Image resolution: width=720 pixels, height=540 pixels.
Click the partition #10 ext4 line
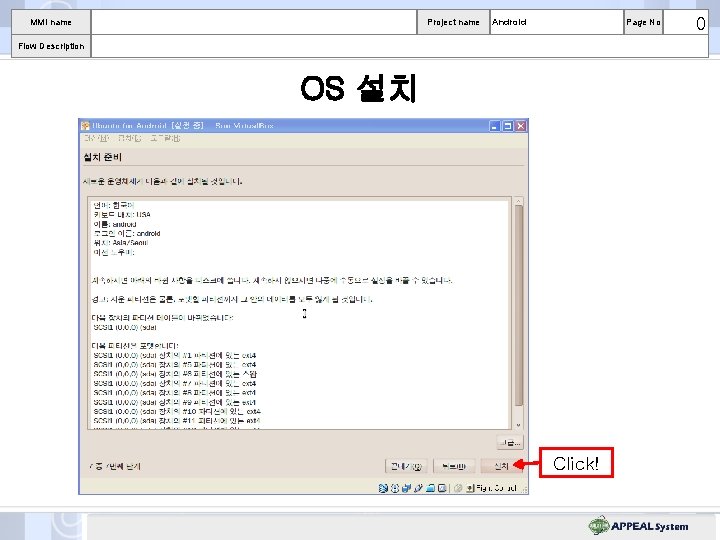(177, 411)
